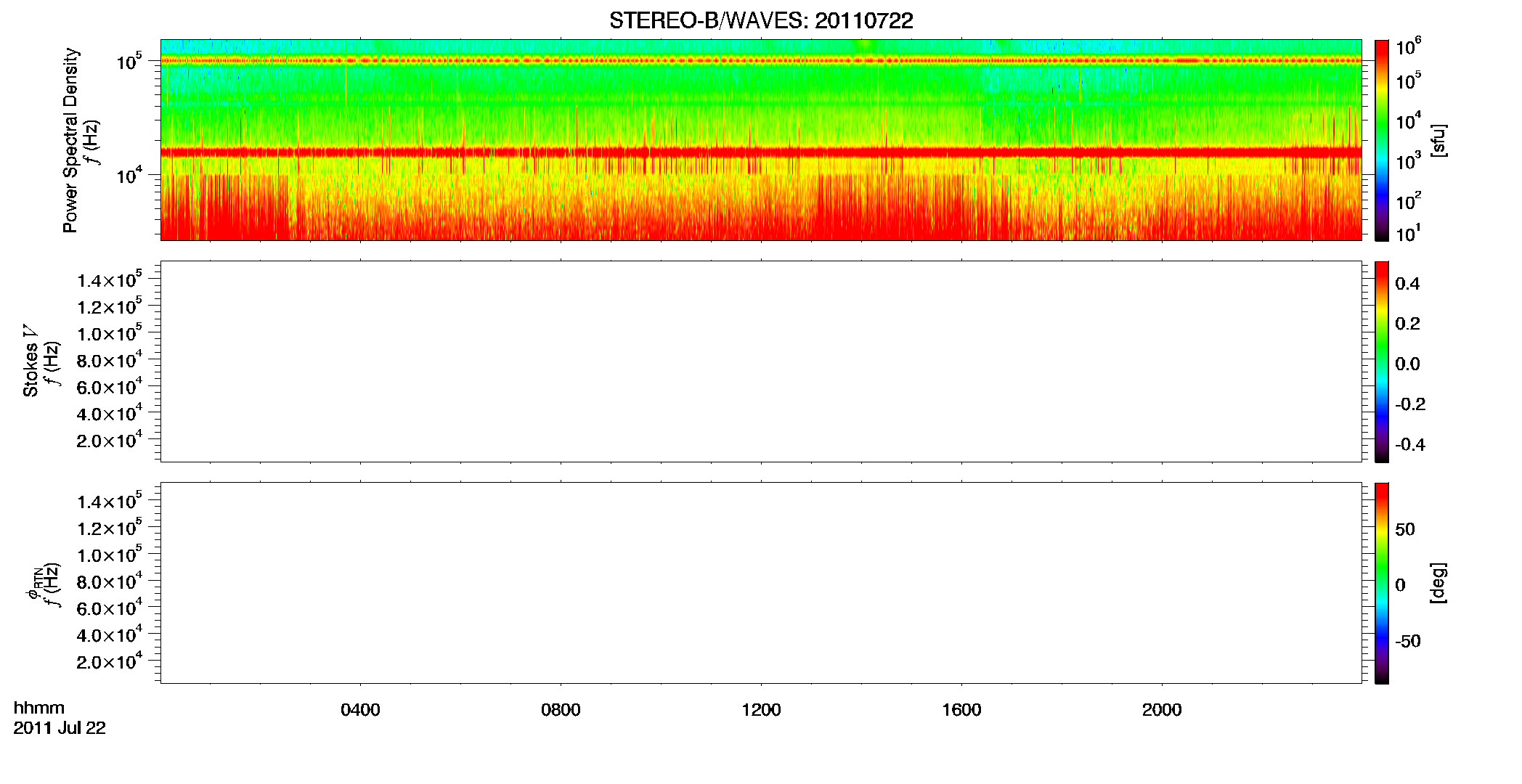Image resolution: width=1522 pixels, height=784 pixels.
Task: Click the 2011 Jul 22 date label
Action: (x=60, y=728)
